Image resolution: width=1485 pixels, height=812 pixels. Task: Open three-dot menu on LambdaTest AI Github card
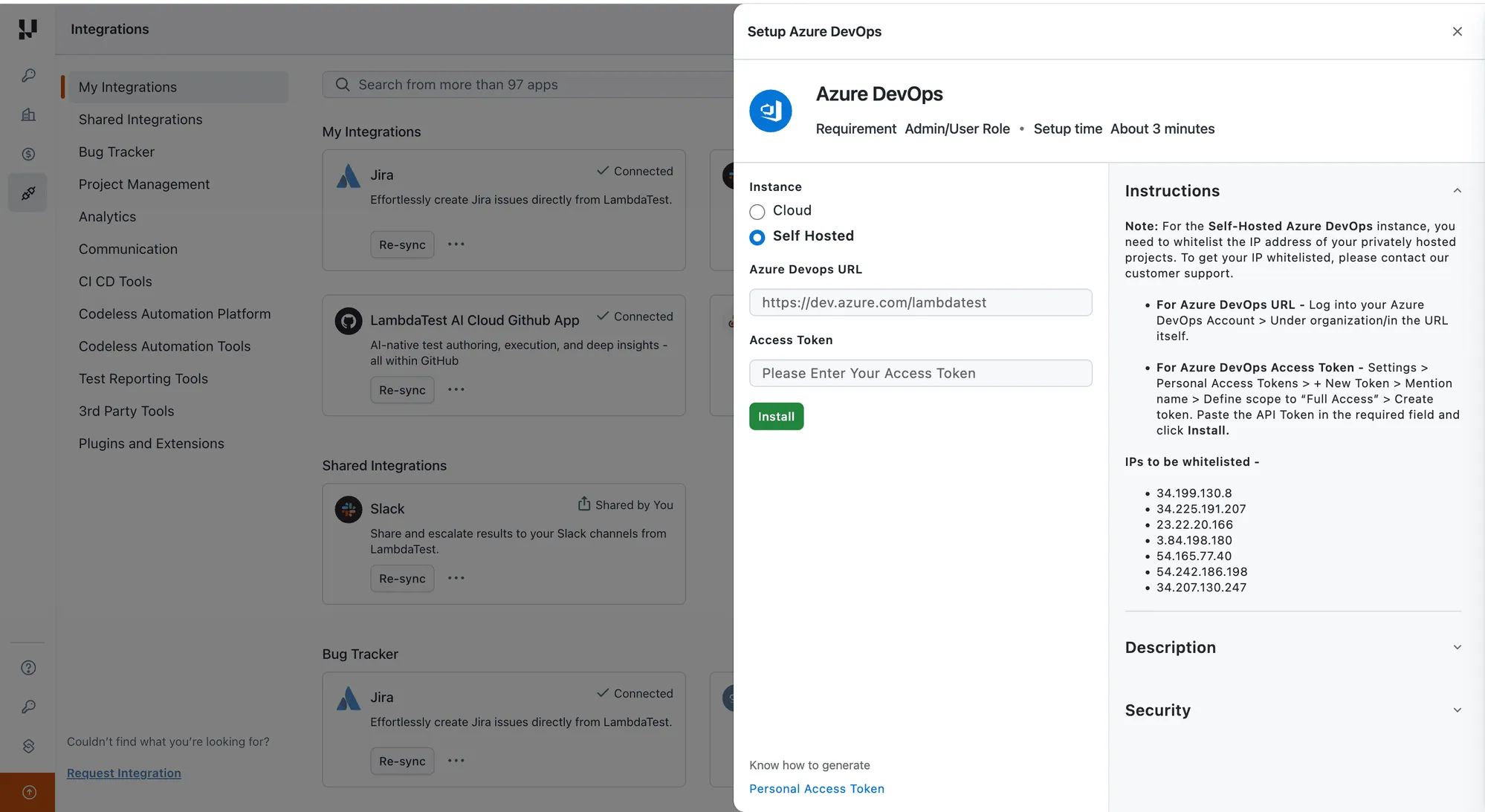point(456,390)
